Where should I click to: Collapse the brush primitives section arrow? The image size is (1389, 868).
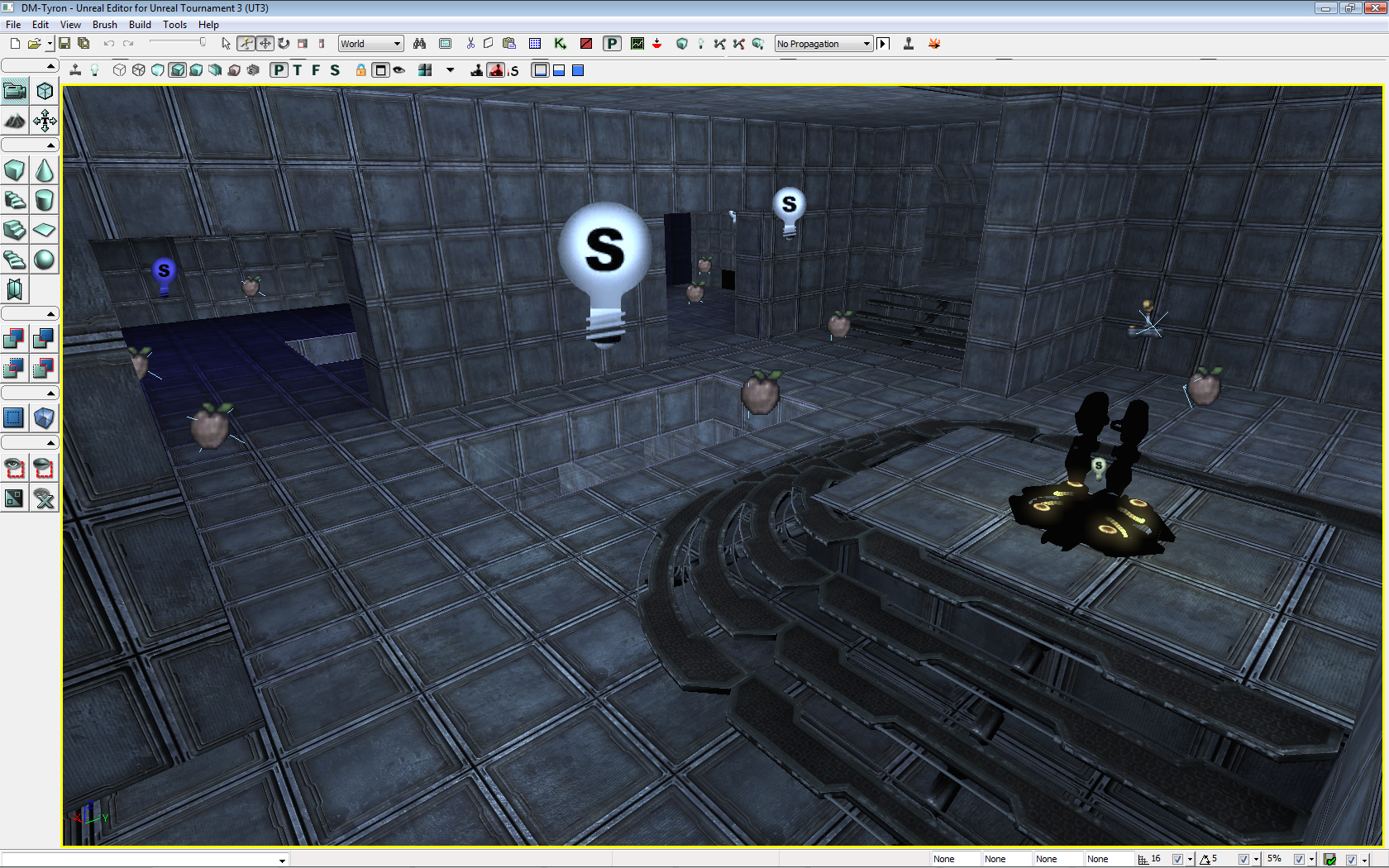tap(50, 145)
